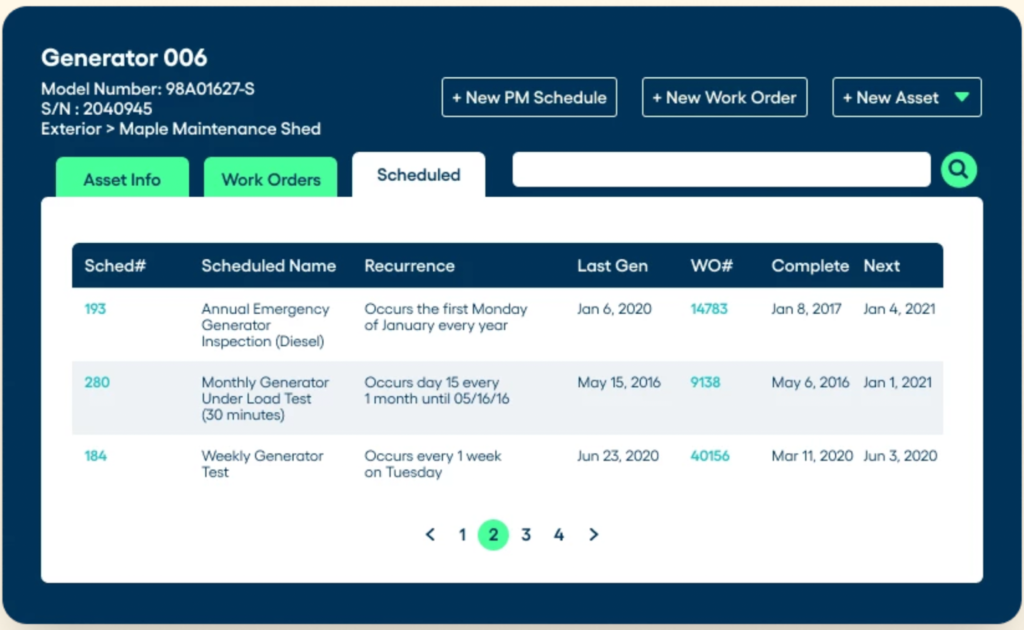Screen dimensions: 1024x630
Task: Click the + New PM Schedule button
Action: point(529,97)
